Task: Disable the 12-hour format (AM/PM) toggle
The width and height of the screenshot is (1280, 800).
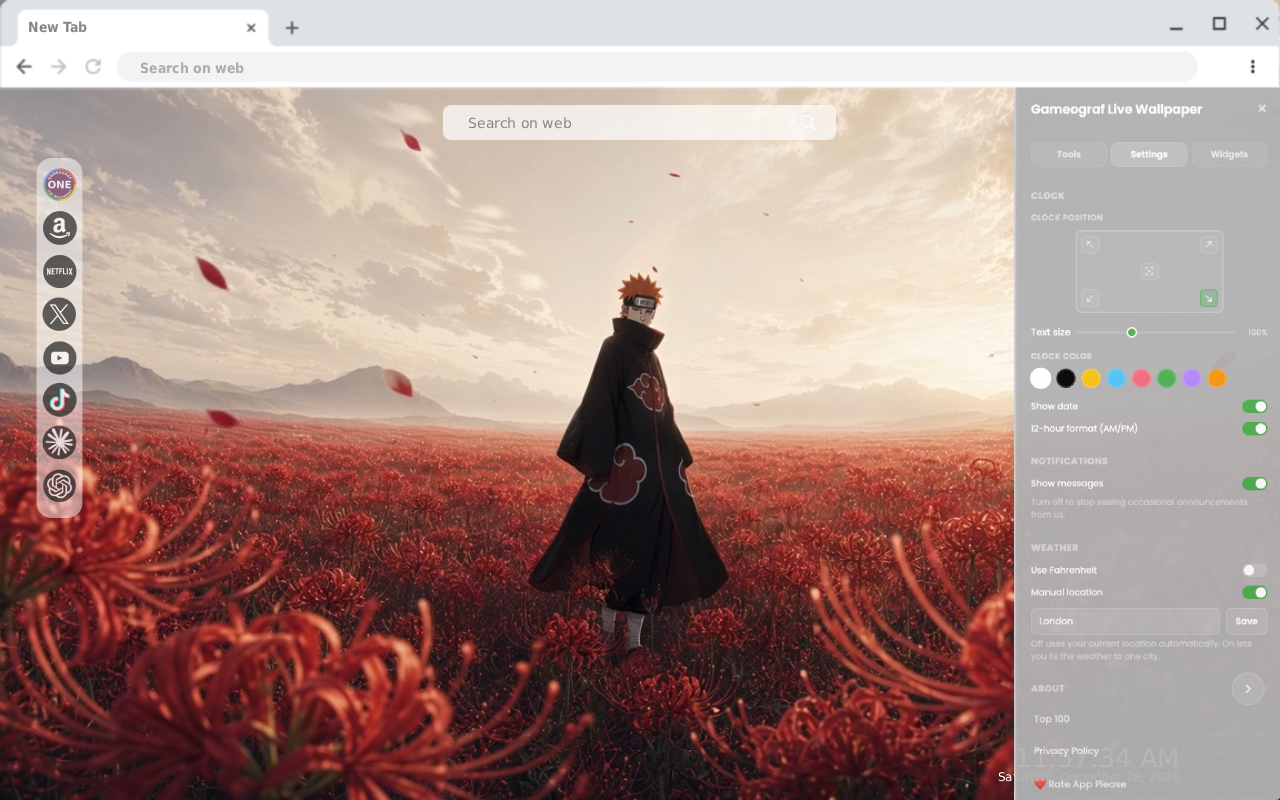Action: tap(1255, 429)
